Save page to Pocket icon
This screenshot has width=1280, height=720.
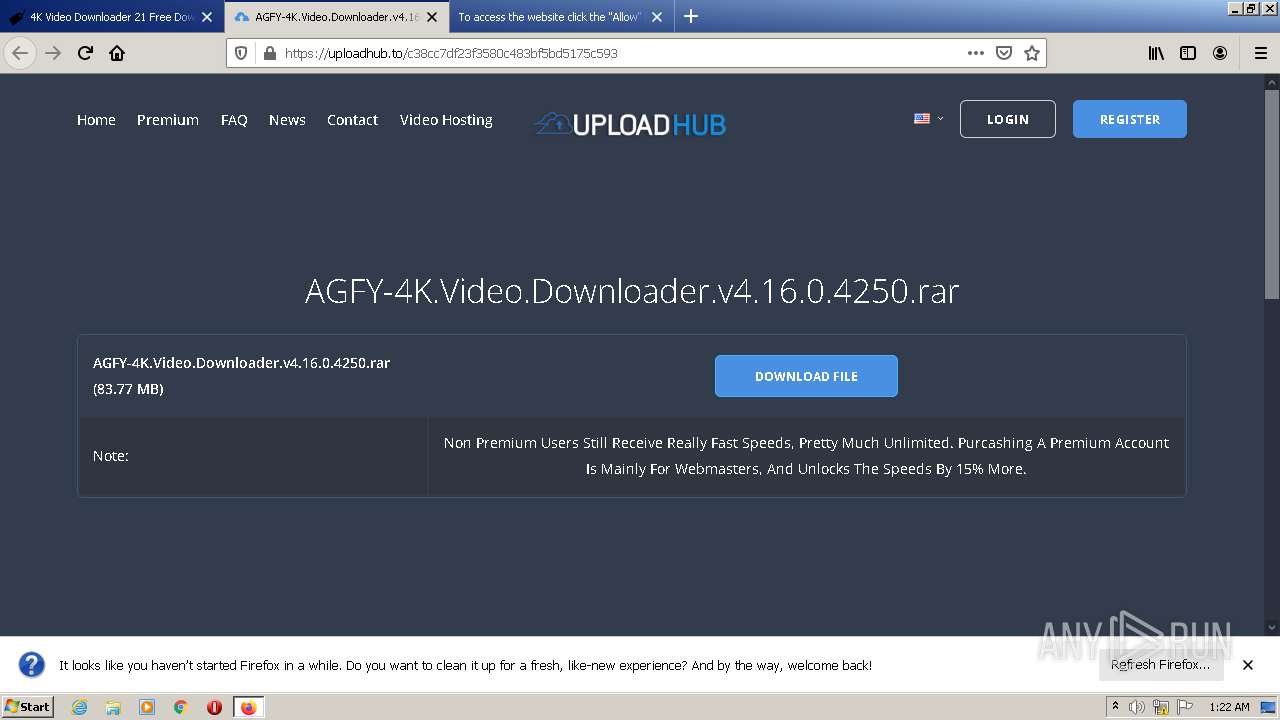click(x=1004, y=53)
